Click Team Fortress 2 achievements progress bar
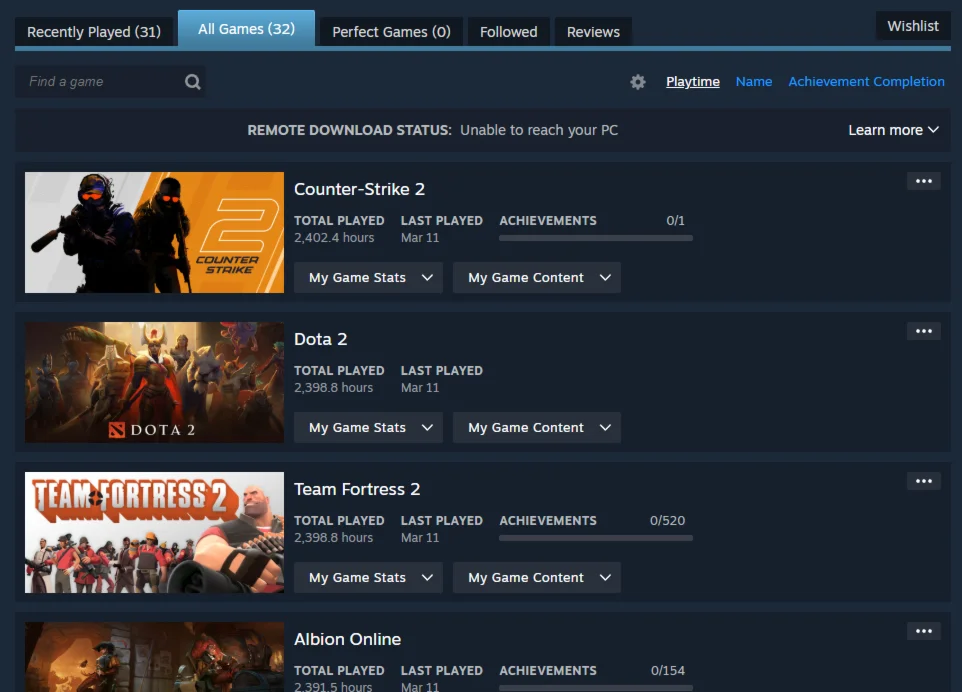The image size is (962, 692). (596, 538)
